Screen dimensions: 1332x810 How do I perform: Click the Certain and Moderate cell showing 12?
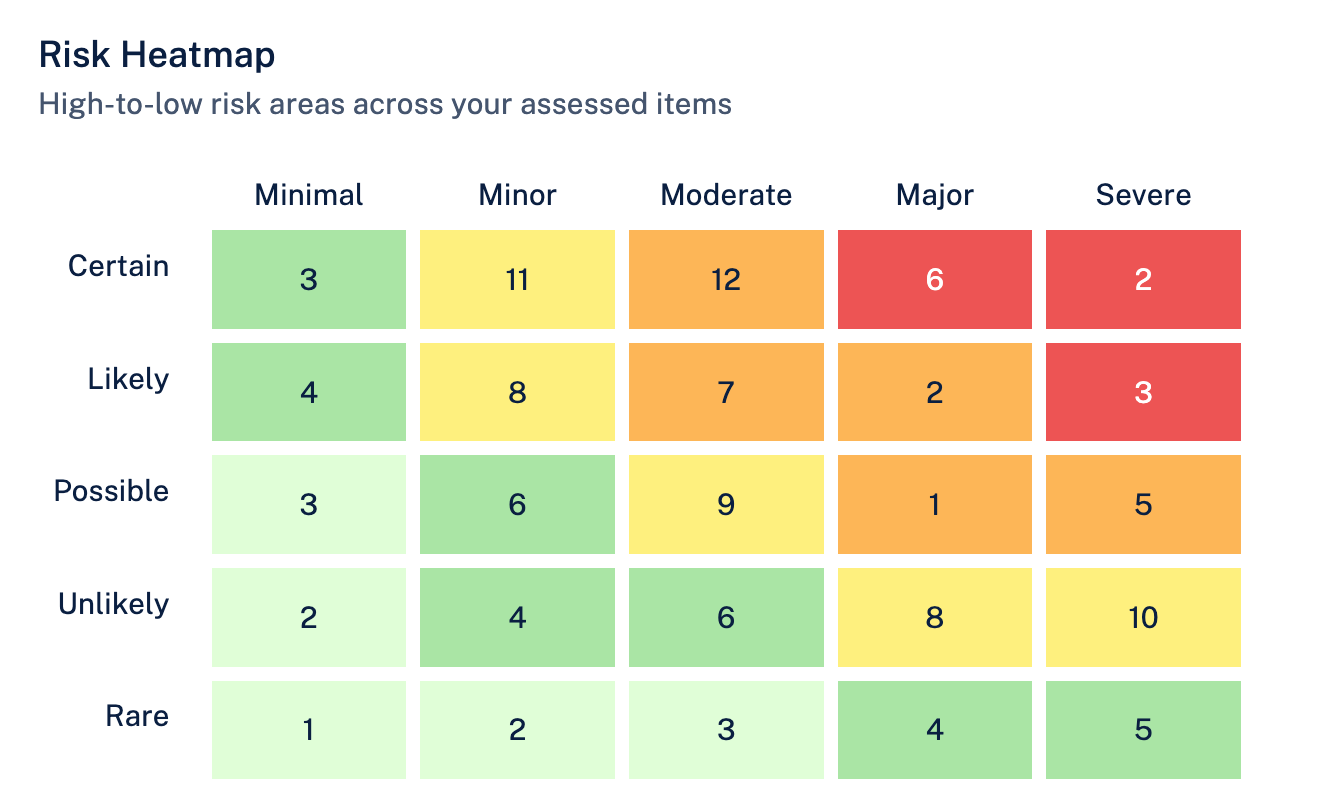pyautogui.click(x=726, y=279)
